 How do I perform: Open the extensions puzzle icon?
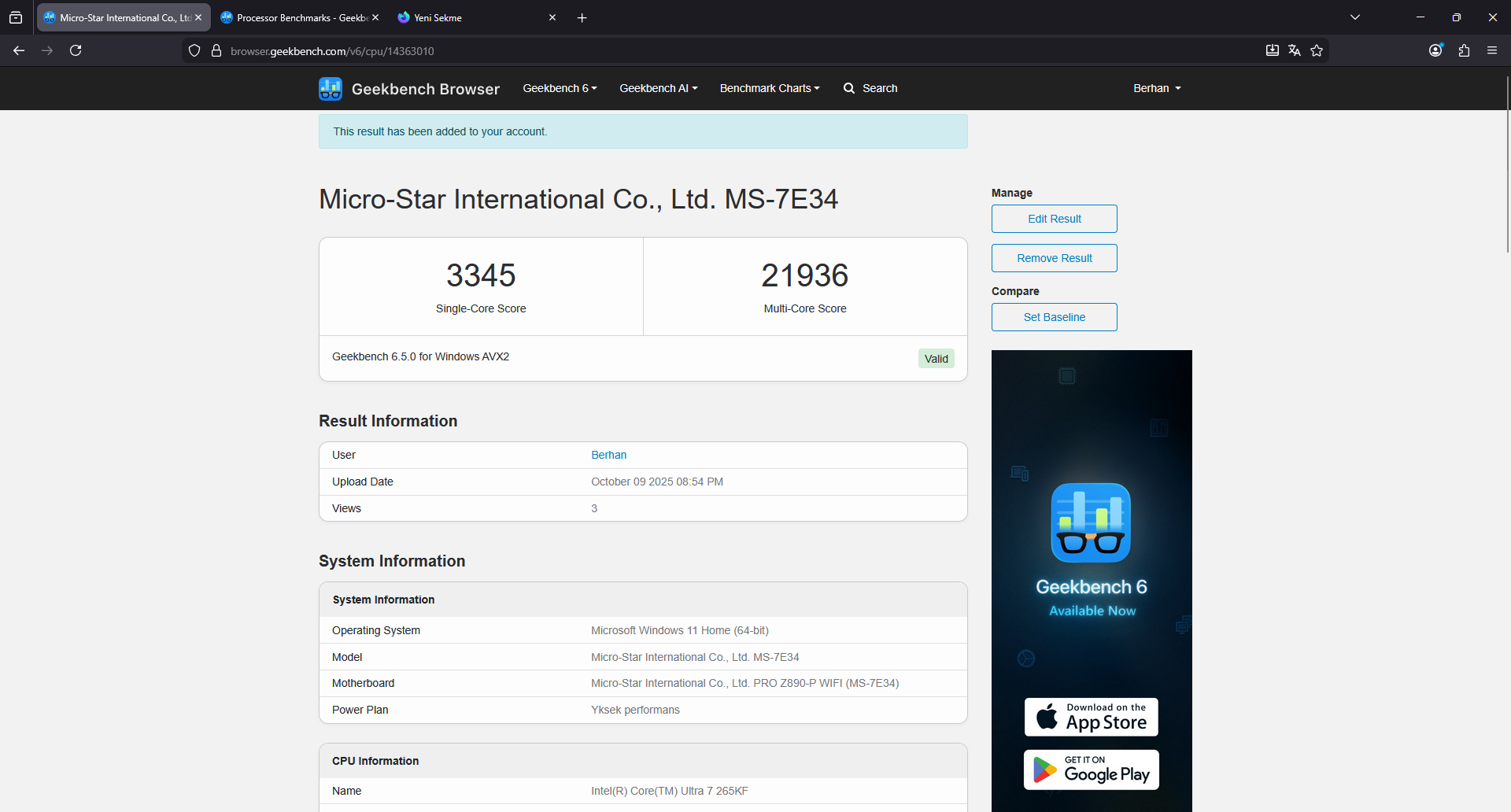1464,50
